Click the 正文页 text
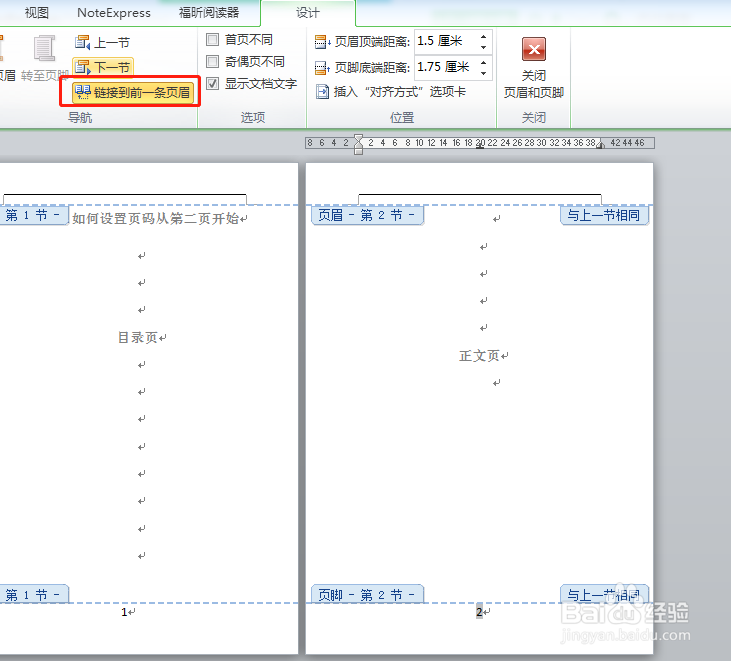The image size is (731, 661). 479,356
